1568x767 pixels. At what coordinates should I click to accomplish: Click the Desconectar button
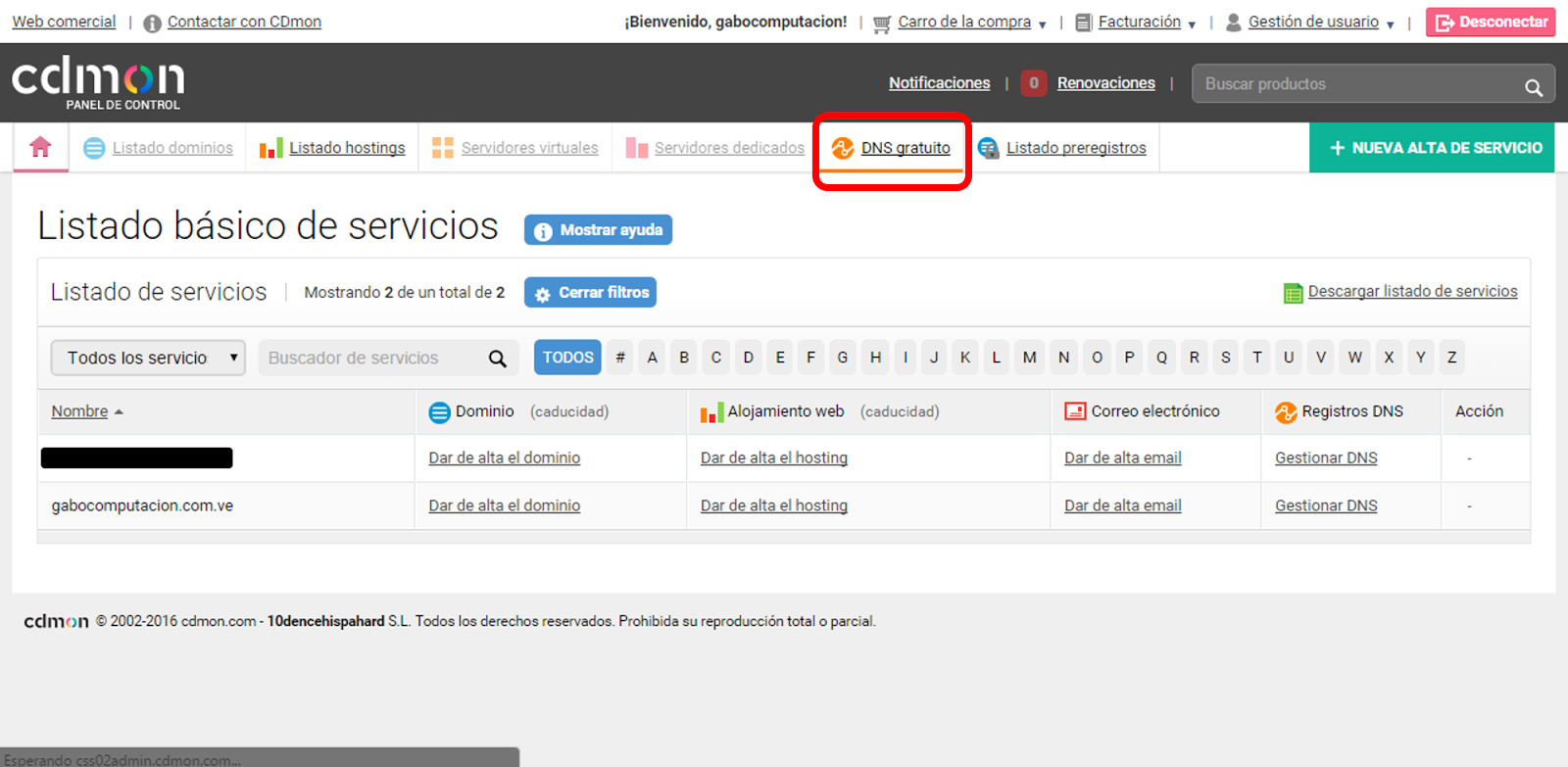pyautogui.click(x=1491, y=23)
